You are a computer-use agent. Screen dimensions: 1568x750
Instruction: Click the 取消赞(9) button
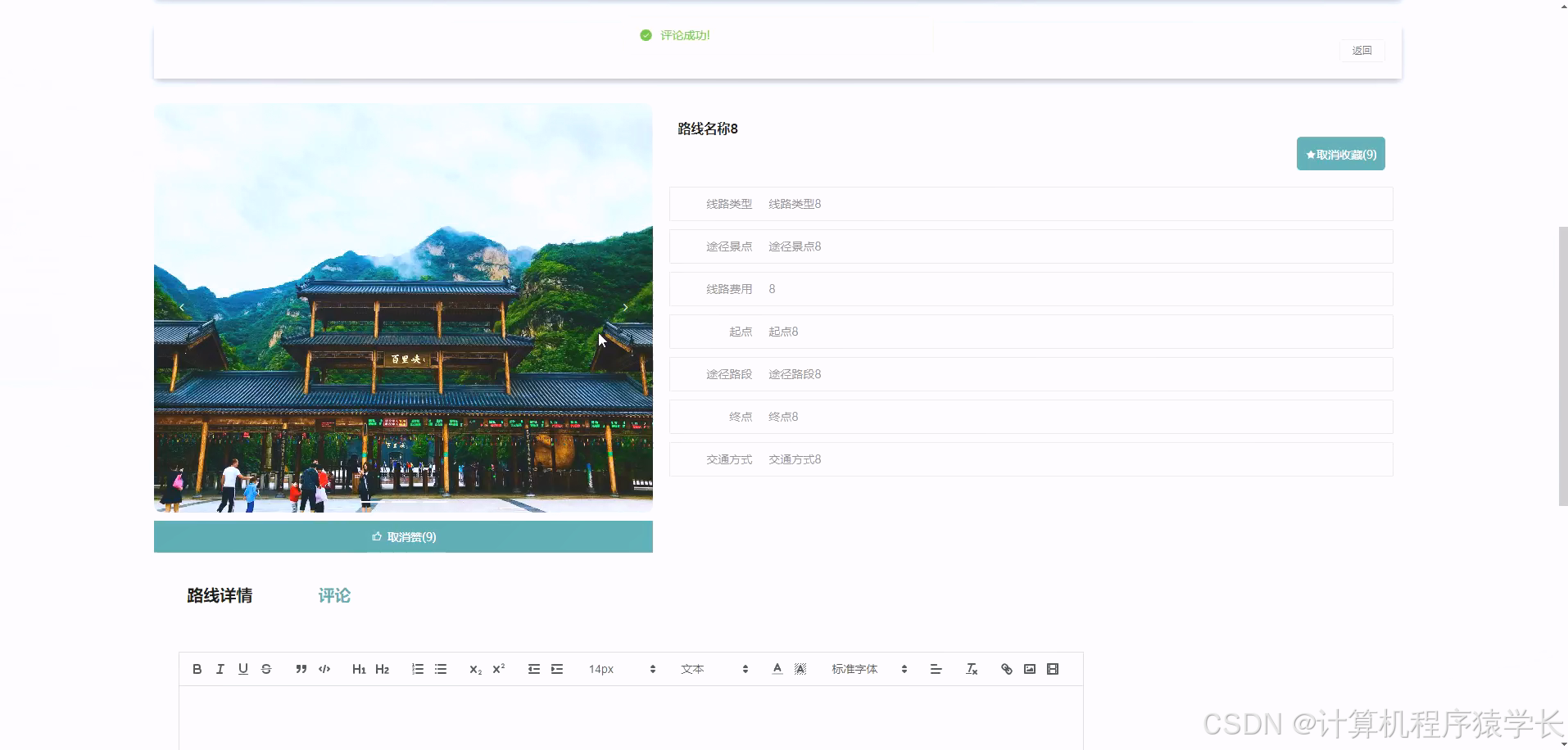click(403, 536)
